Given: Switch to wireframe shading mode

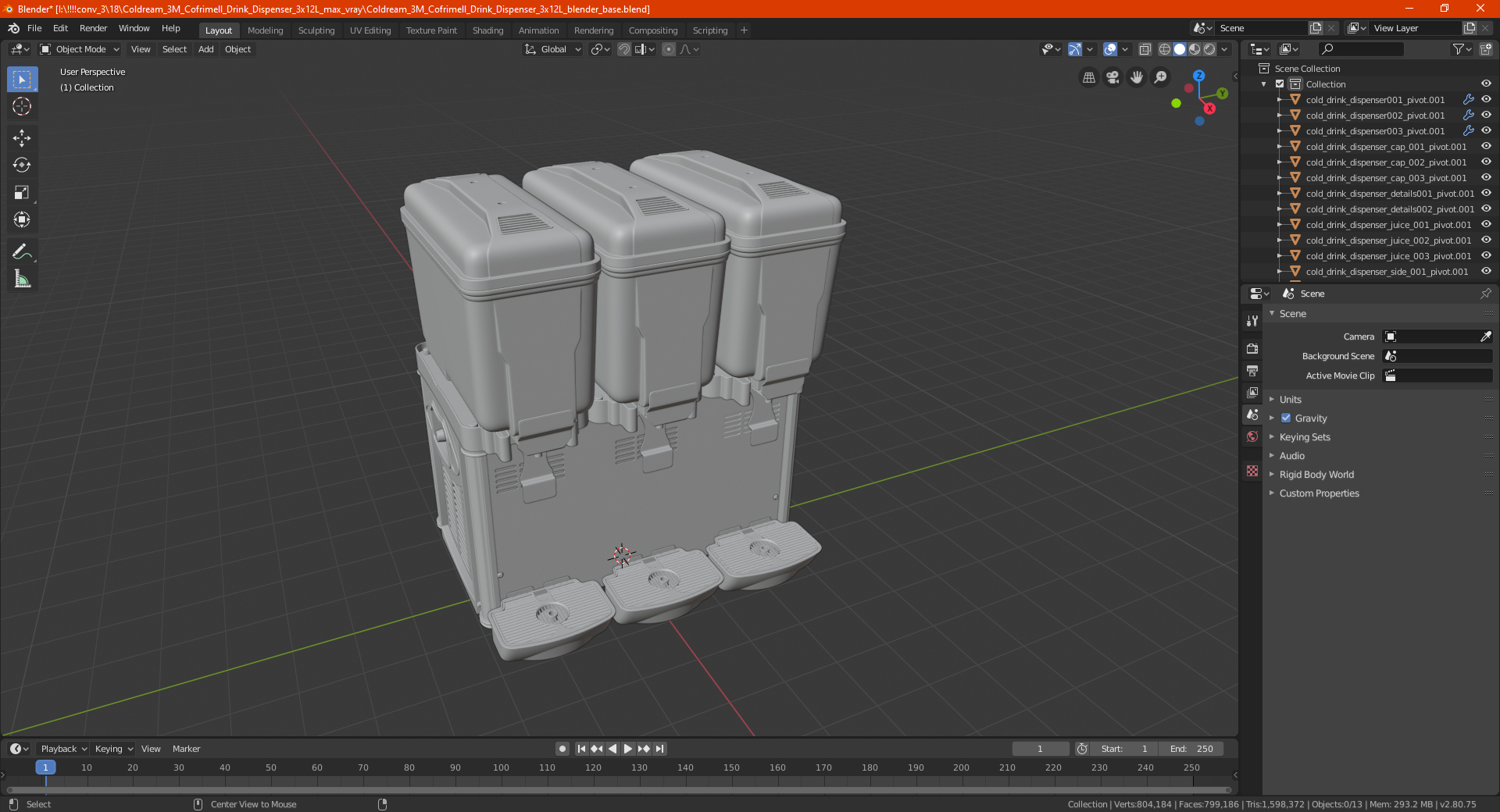Looking at the screenshot, I should [x=1165, y=49].
